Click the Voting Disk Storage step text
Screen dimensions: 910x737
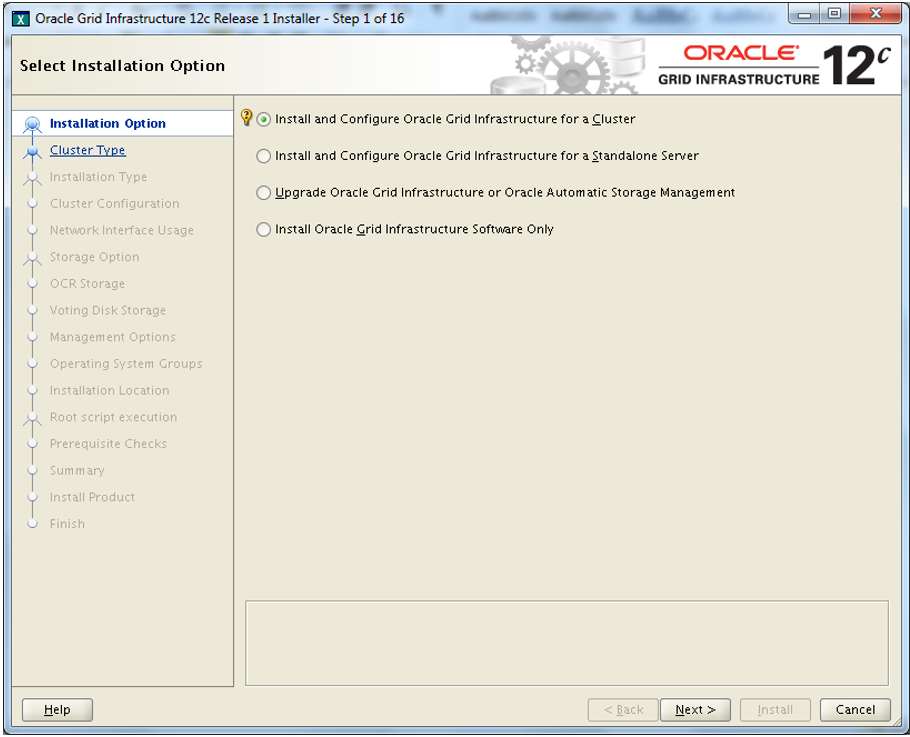click(108, 310)
